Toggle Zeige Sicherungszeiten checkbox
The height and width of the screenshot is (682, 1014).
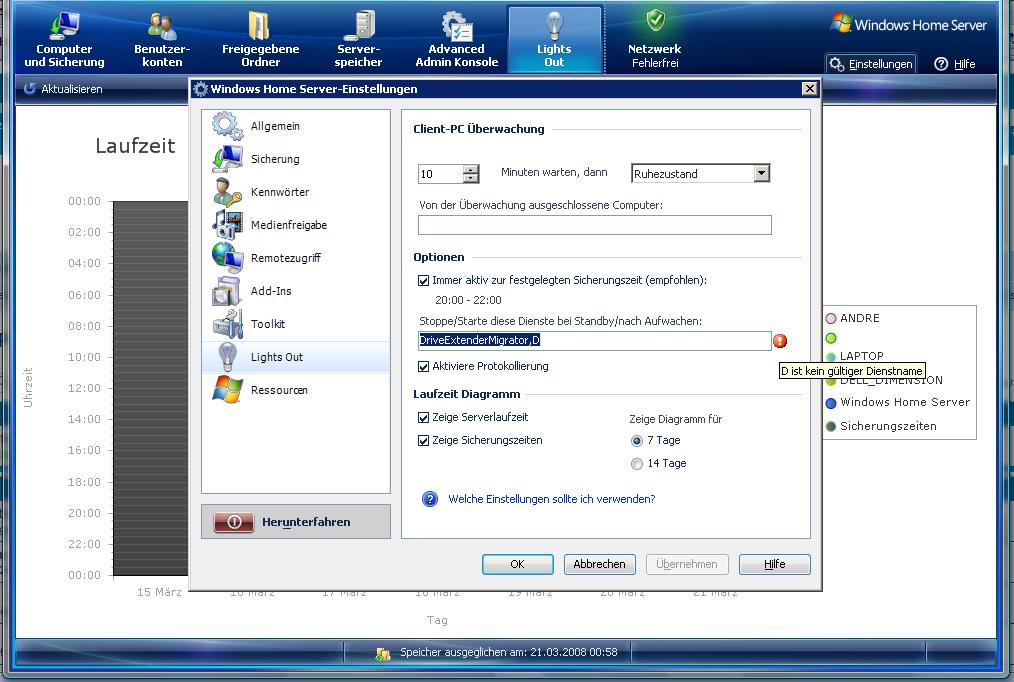tap(424, 441)
